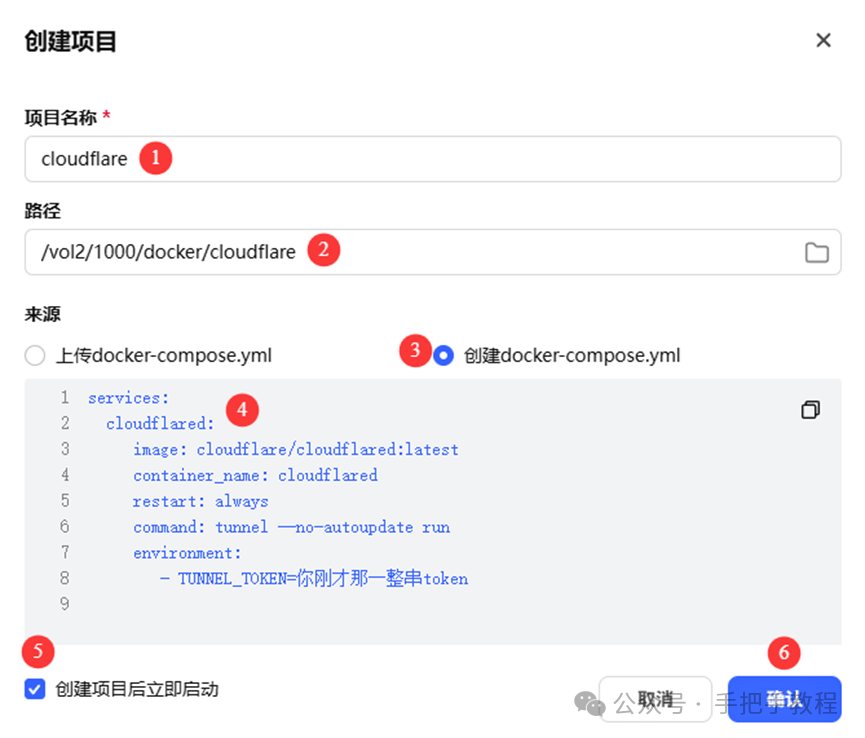Click the restart: always line
This screenshot has width=865, height=738.
pyautogui.click(x=200, y=502)
